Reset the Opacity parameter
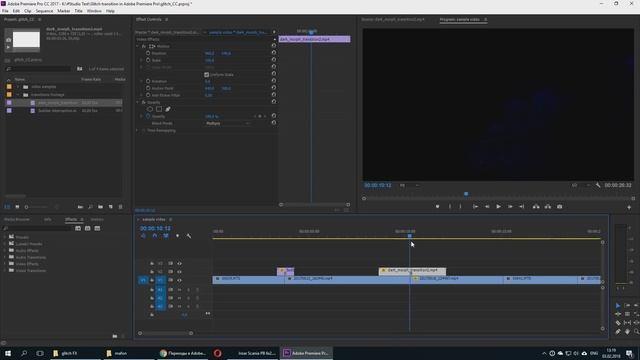 (273, 116)
